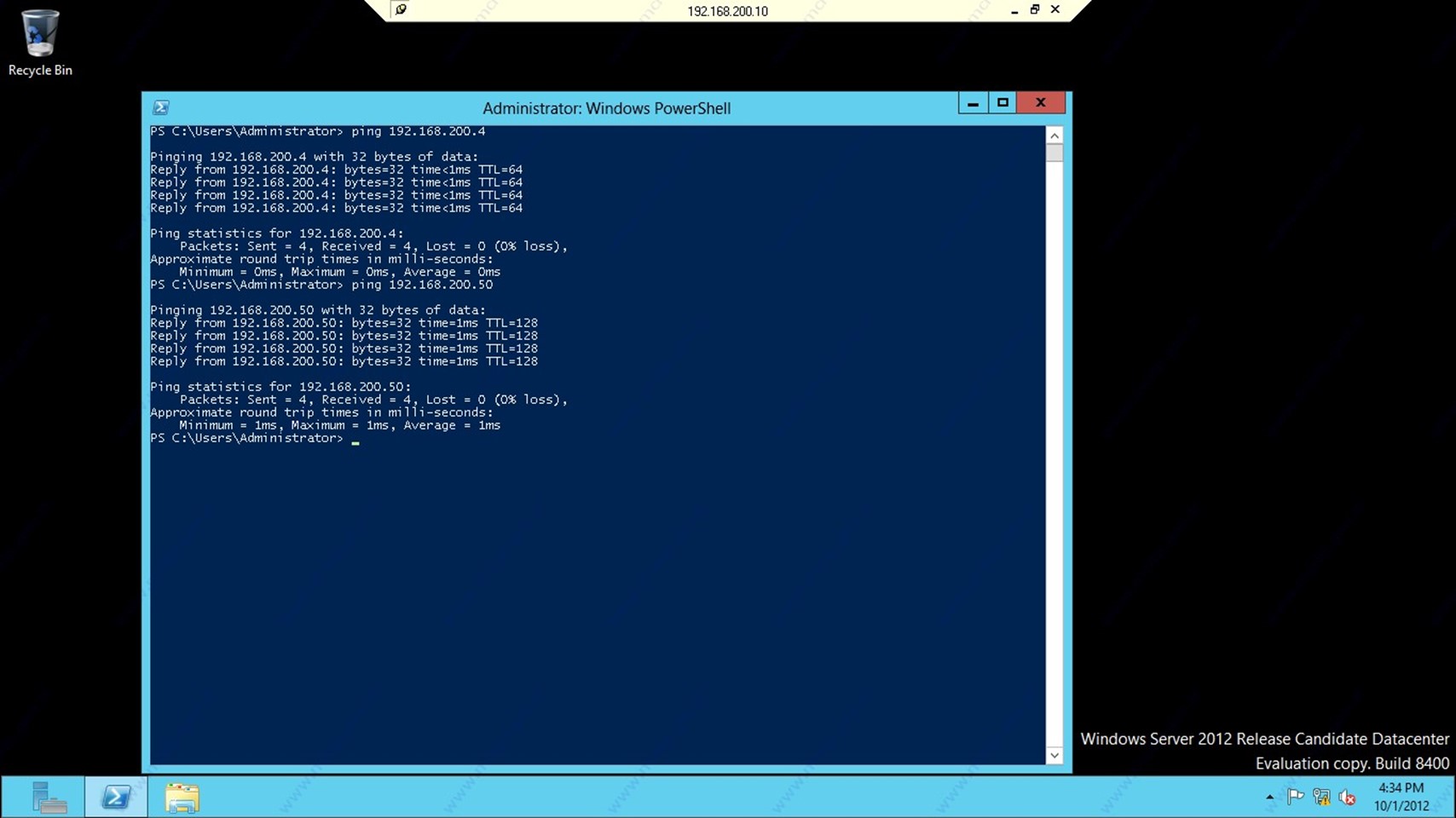The height and width of the screenshot is (818, 1456).
Task: Pin the remote desktop connection bar
Action: pos(401,9)
